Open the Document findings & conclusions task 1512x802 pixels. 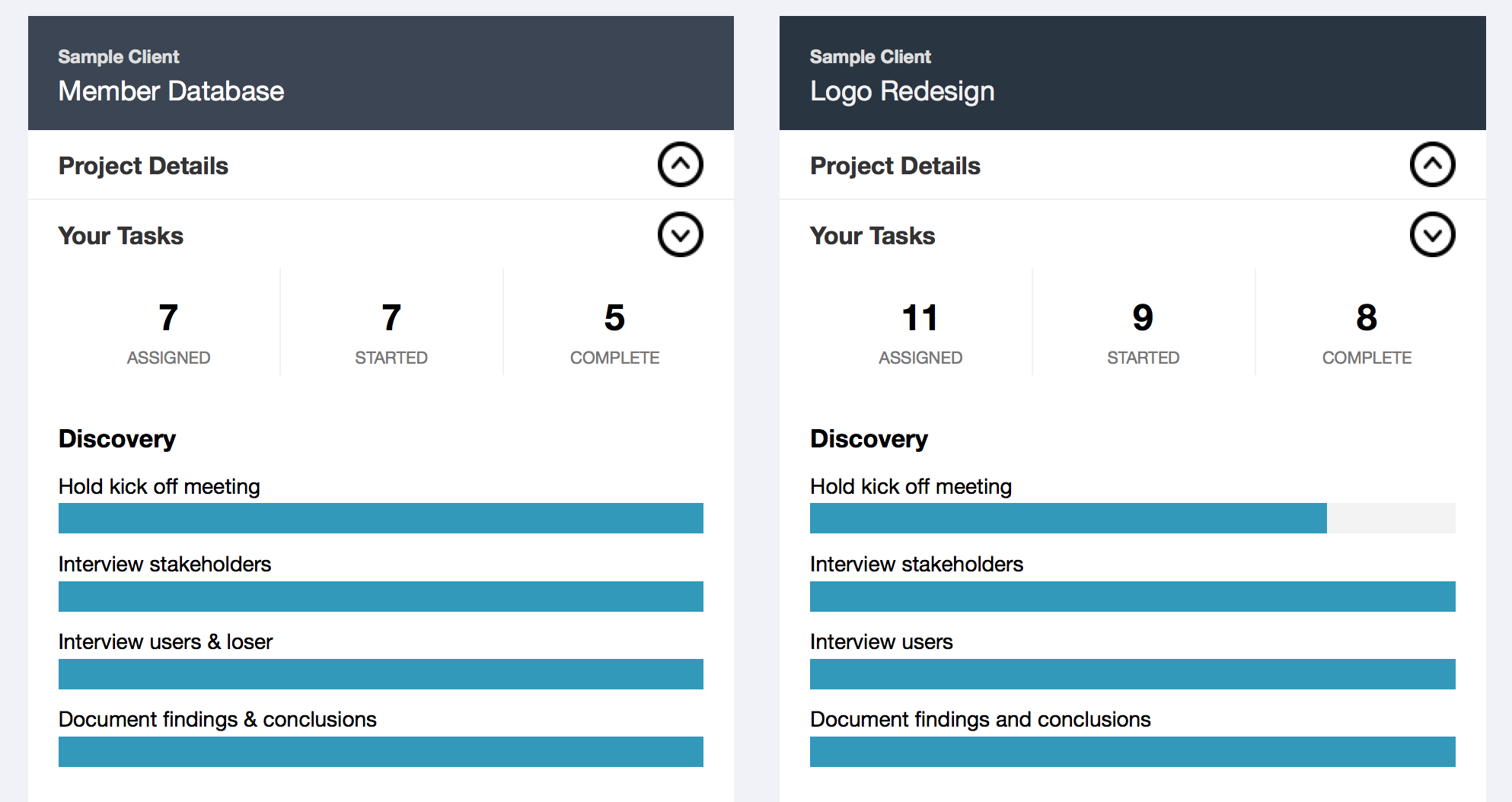[218, 719]
